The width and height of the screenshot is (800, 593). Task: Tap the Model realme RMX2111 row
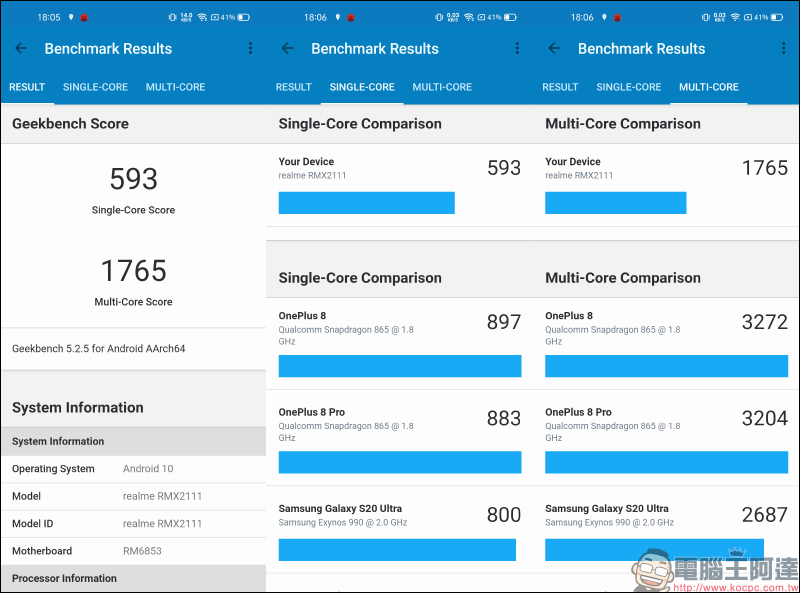point(134,496)
